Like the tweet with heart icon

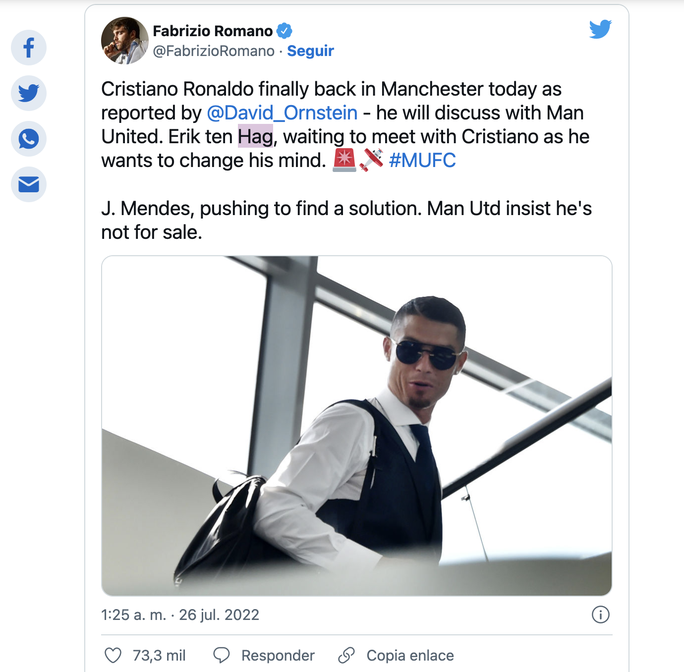[x=113, y=656]
